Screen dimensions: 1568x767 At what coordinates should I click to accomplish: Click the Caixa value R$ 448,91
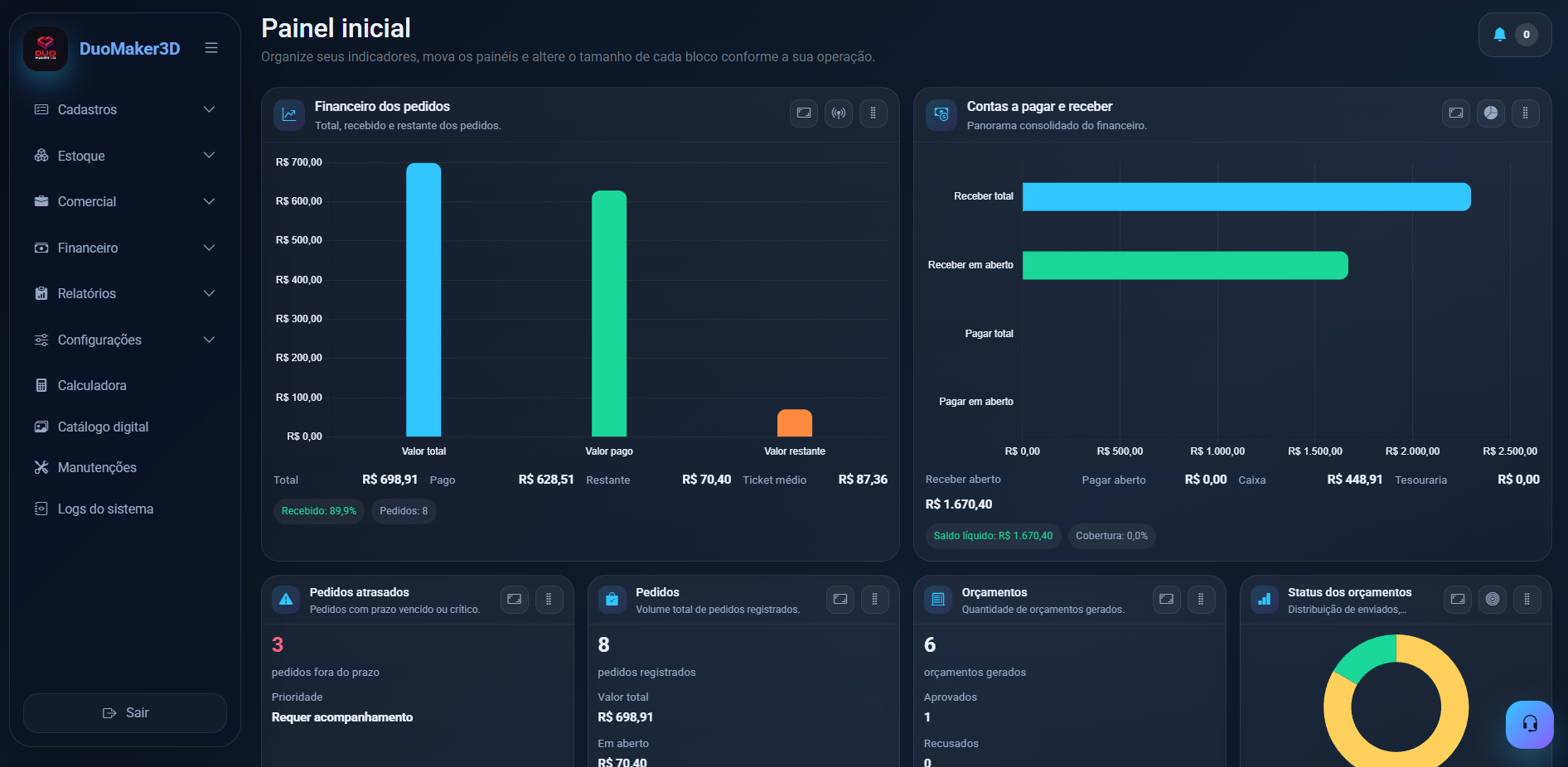[x=1355, y=480]
